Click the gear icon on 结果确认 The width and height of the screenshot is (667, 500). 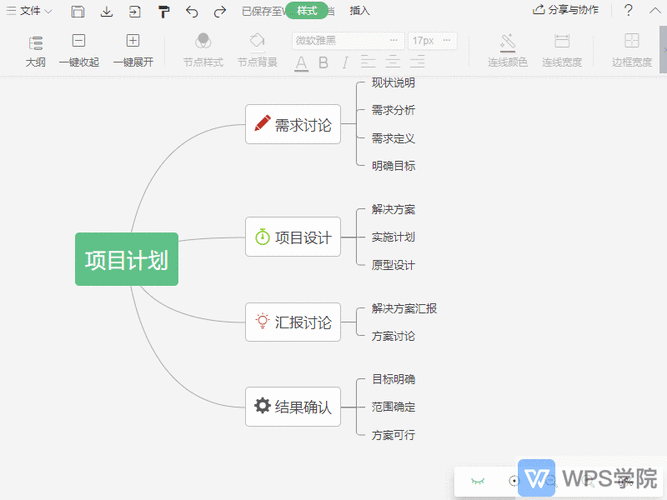click(262, 406)
